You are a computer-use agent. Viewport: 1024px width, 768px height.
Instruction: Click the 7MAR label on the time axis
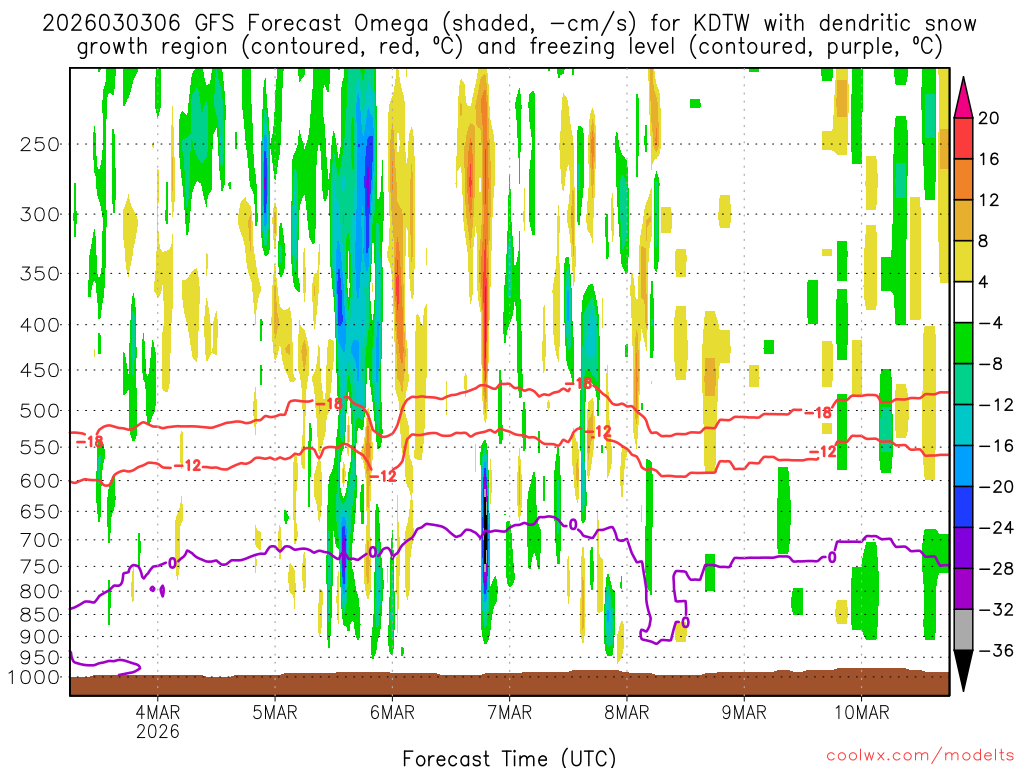pos(509,712)
